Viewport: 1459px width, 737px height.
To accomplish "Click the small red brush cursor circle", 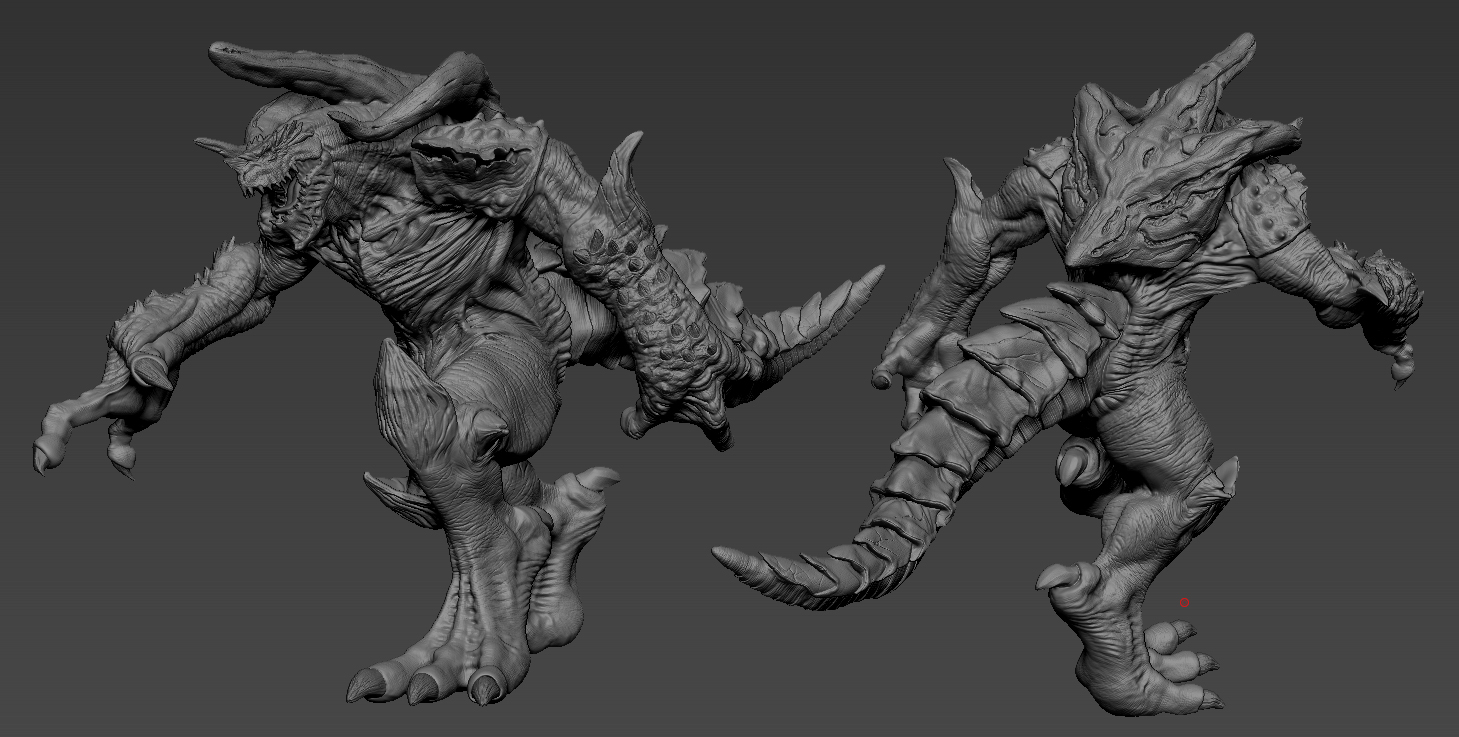I will click(1185, 602).
